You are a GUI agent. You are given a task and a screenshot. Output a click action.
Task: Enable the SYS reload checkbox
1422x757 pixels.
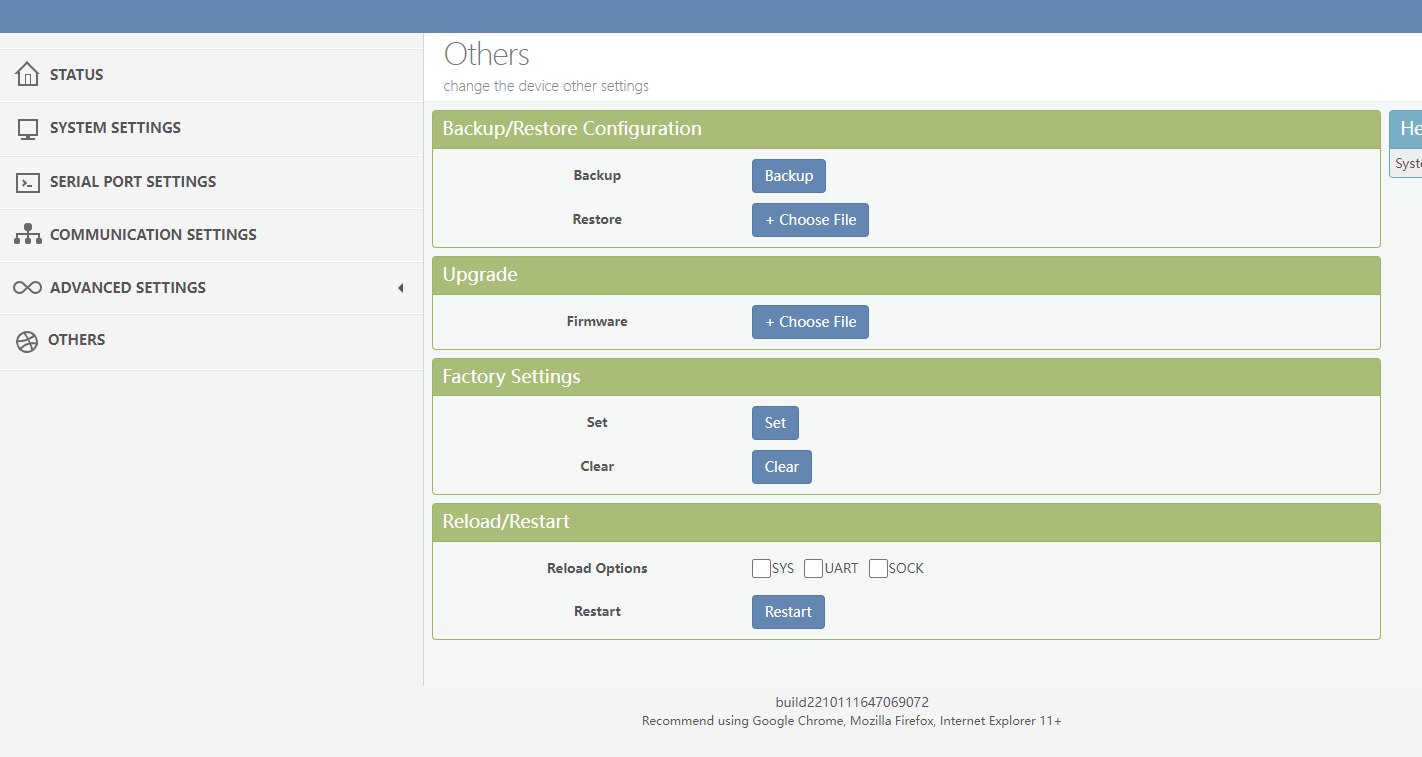click(x=761, y=569)
